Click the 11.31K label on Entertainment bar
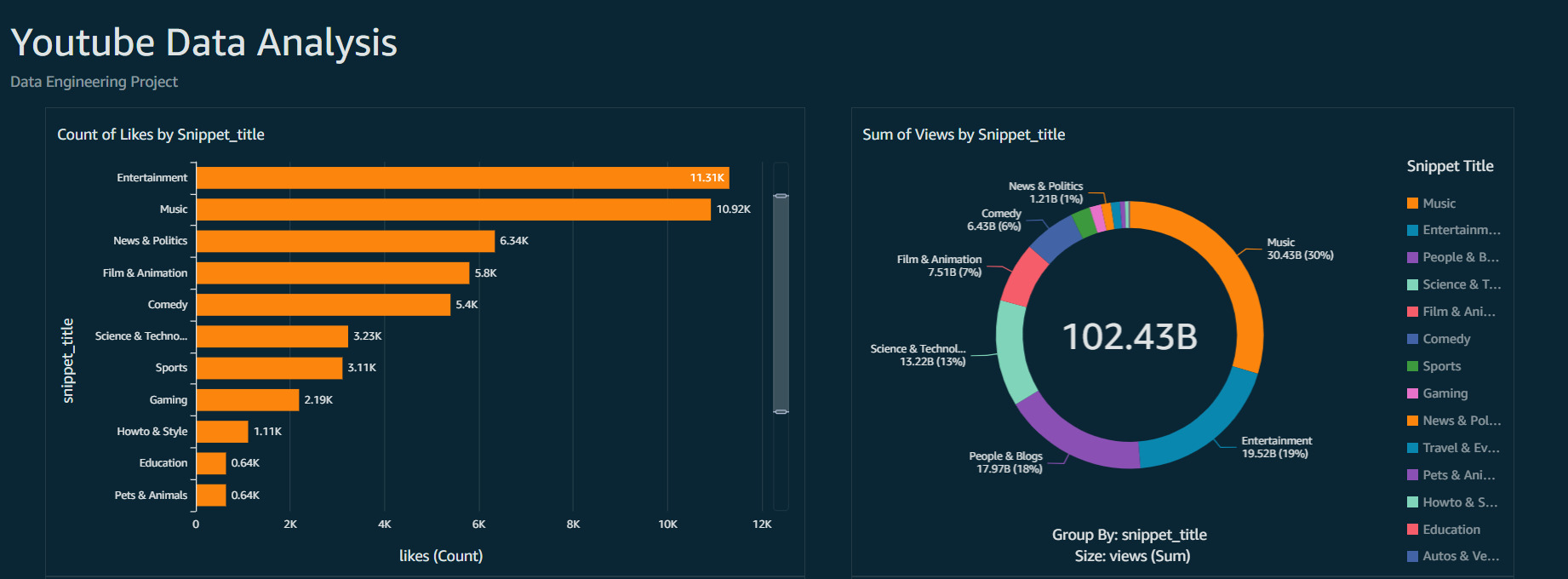1568x579 pixels. click(707, 178)
